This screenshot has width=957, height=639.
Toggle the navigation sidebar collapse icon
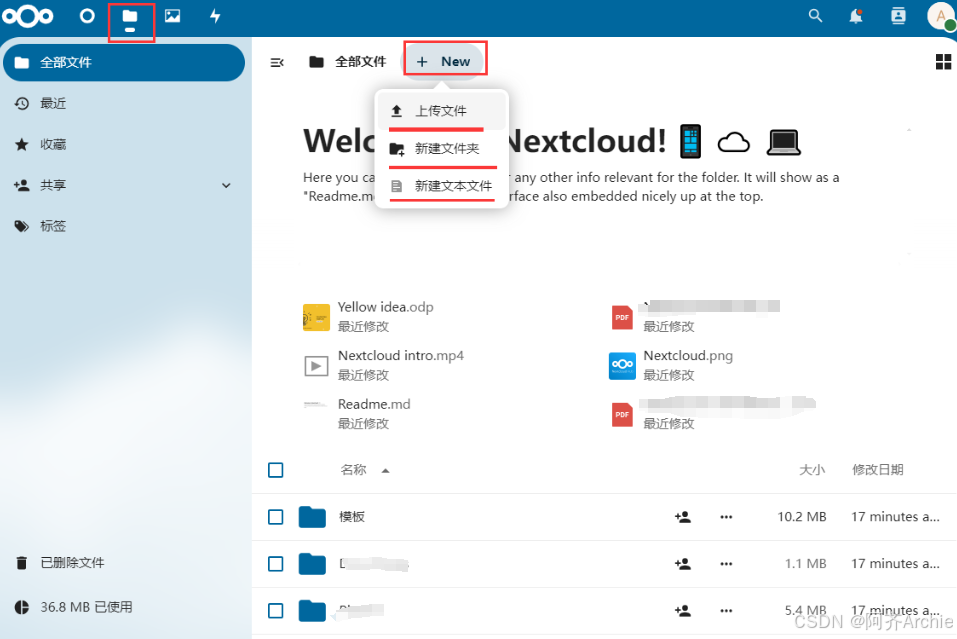pos(277,62)
